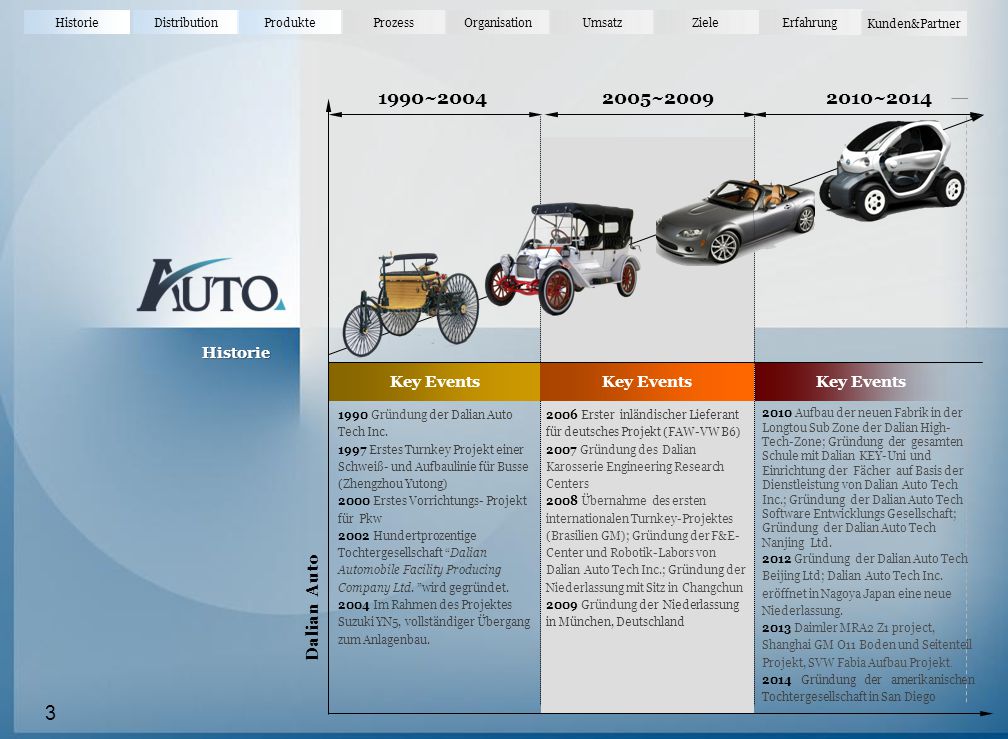Viewport: 1008px width, 739px height.
Task: Select the 2014 San Diego Tochtergesellschaft entry
Action: 868,688
